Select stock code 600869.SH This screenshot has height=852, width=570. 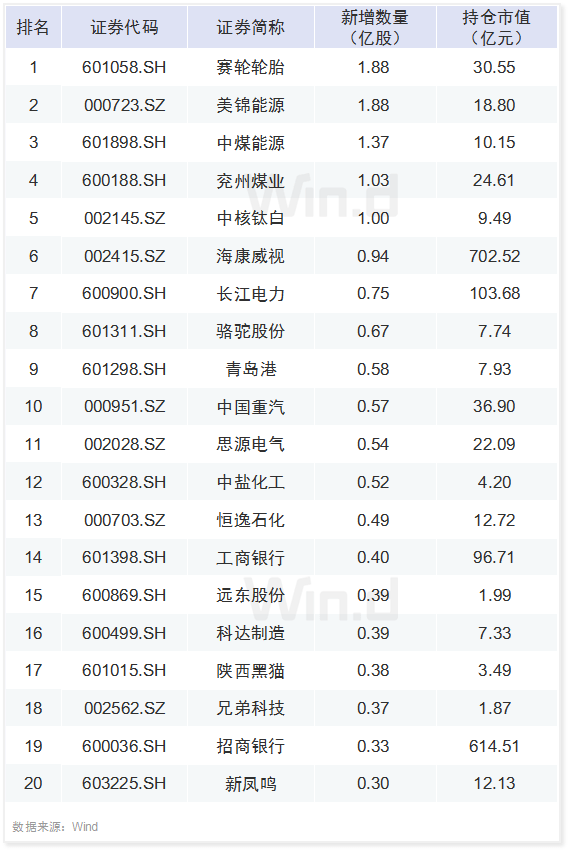[124, 596]
